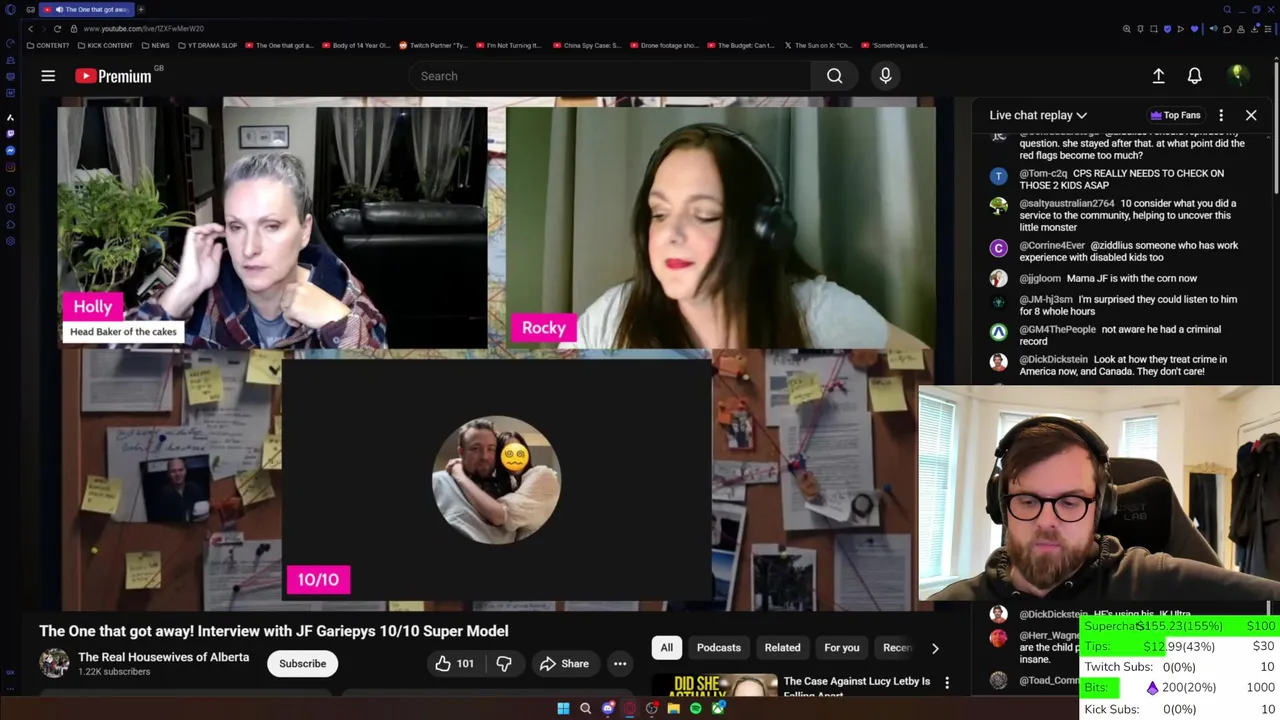Click the heart bookmark icon in toolbar

[x=1194, y=29]
